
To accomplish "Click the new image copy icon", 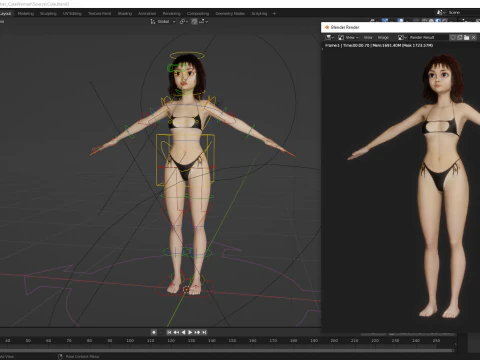I will 460,38.
